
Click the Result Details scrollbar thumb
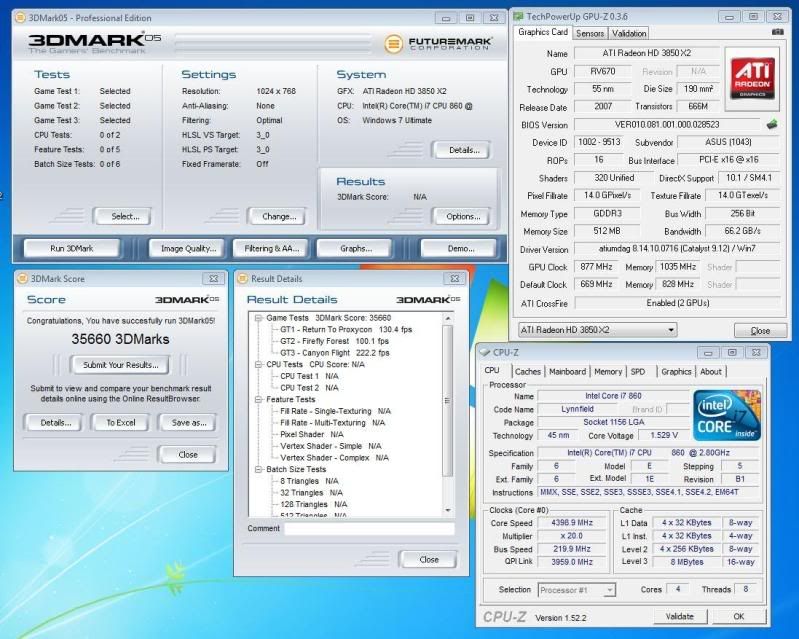point(448,401)
